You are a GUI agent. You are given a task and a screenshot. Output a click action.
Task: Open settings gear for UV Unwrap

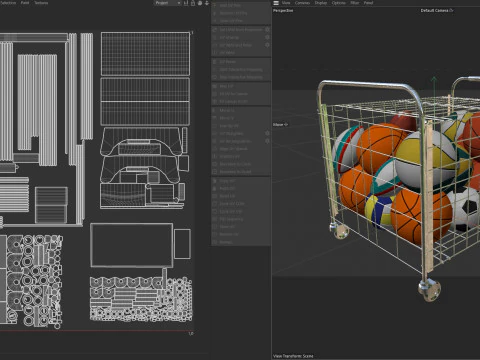pos(267,37)
